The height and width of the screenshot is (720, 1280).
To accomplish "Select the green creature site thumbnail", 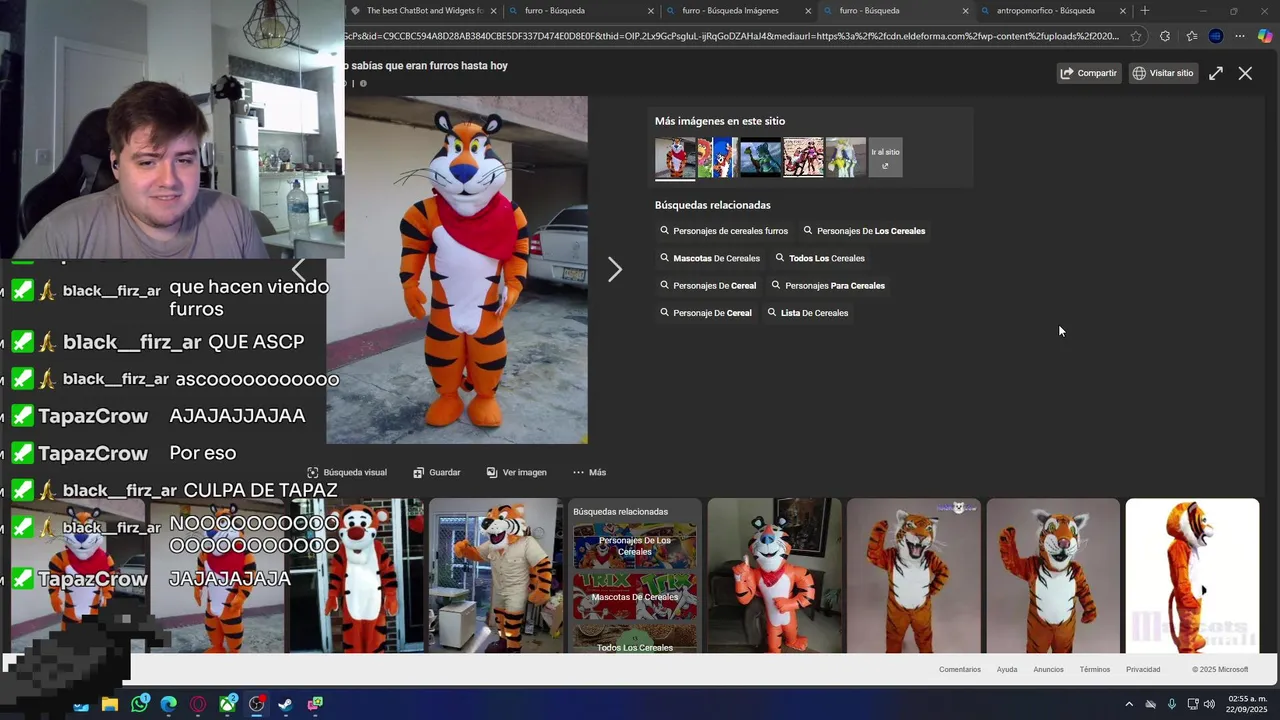I will coord(760,158).
